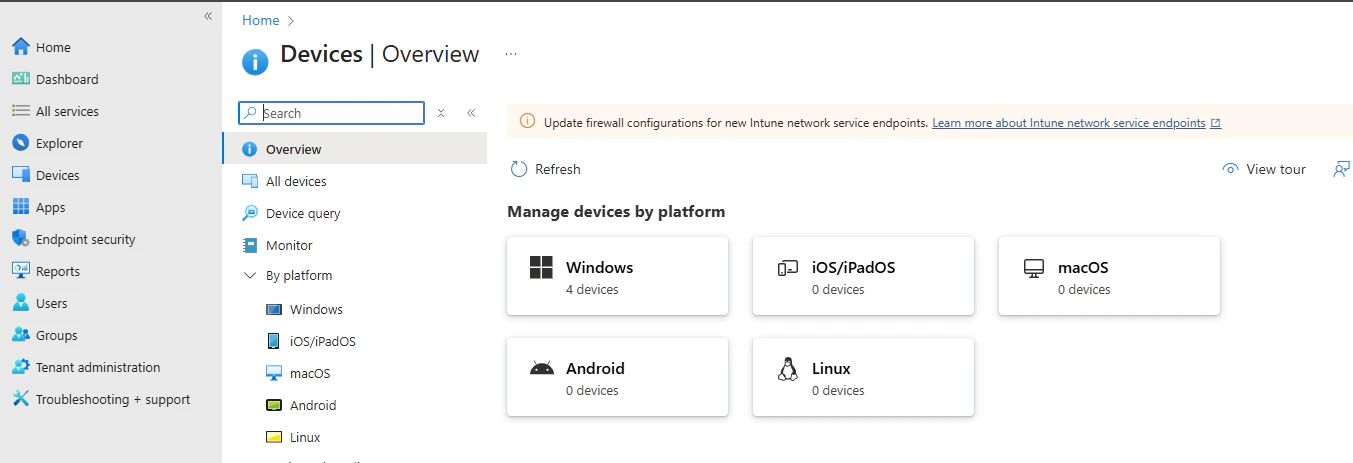The height and width of the screenshot is (463, 1353).
Task: Click the iOS/iPadOS device icon on its card
Action: click(x=787, y=268)
